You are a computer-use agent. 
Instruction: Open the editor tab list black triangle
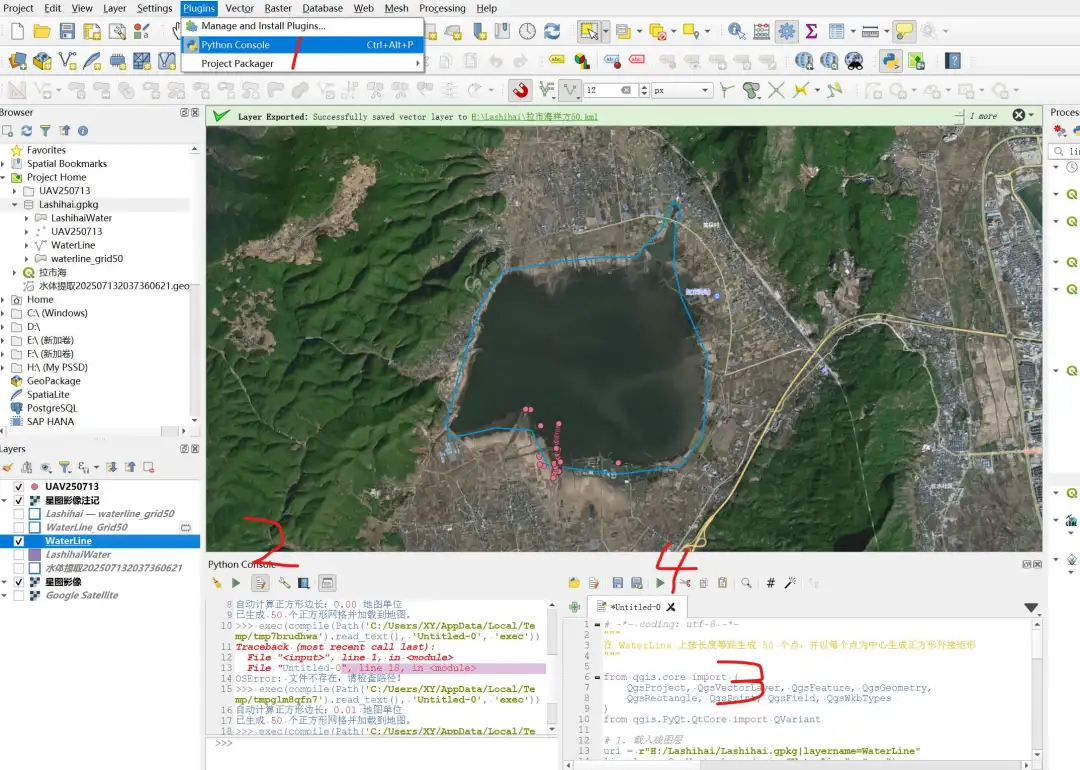coord(1030,607)
